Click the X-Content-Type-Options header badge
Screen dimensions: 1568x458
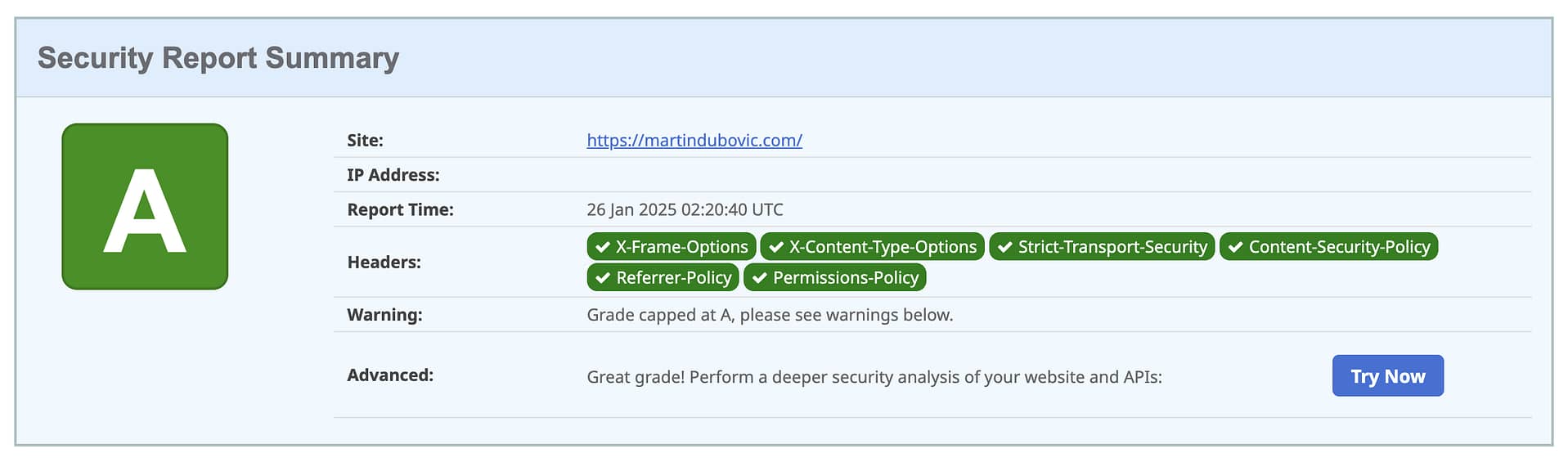872,247
